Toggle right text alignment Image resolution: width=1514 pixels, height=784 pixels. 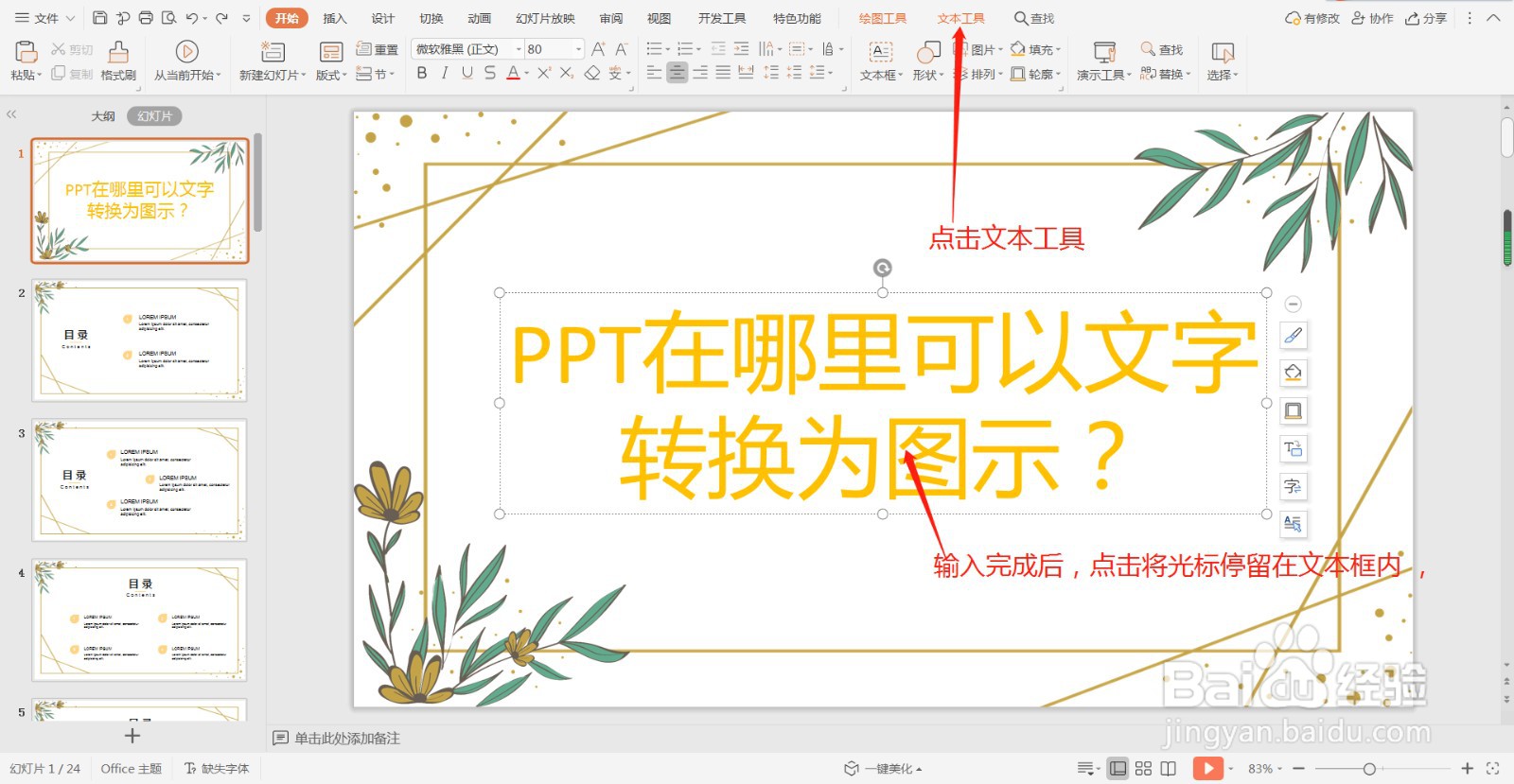point(700,73)
